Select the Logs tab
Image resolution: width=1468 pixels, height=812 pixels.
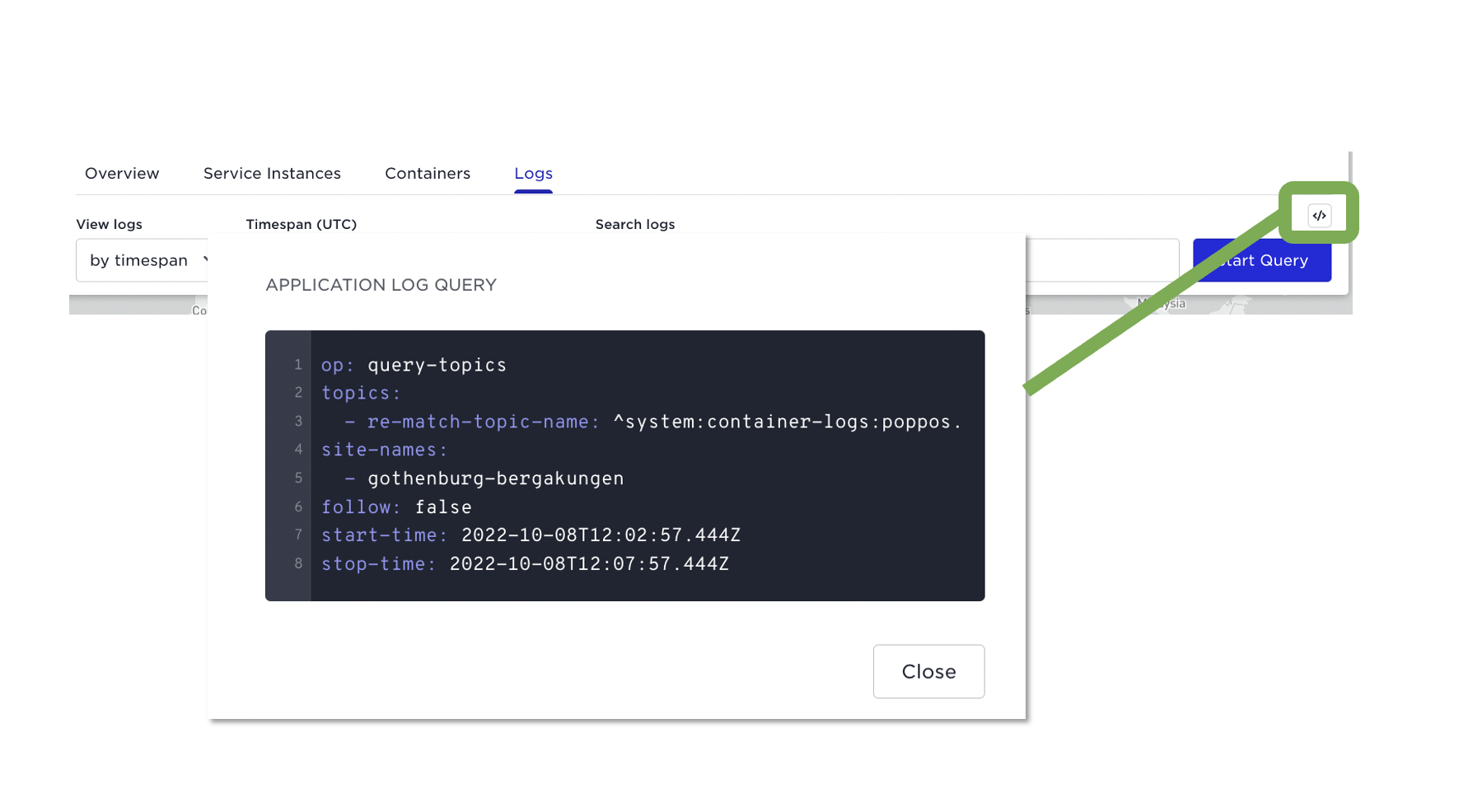533,174
